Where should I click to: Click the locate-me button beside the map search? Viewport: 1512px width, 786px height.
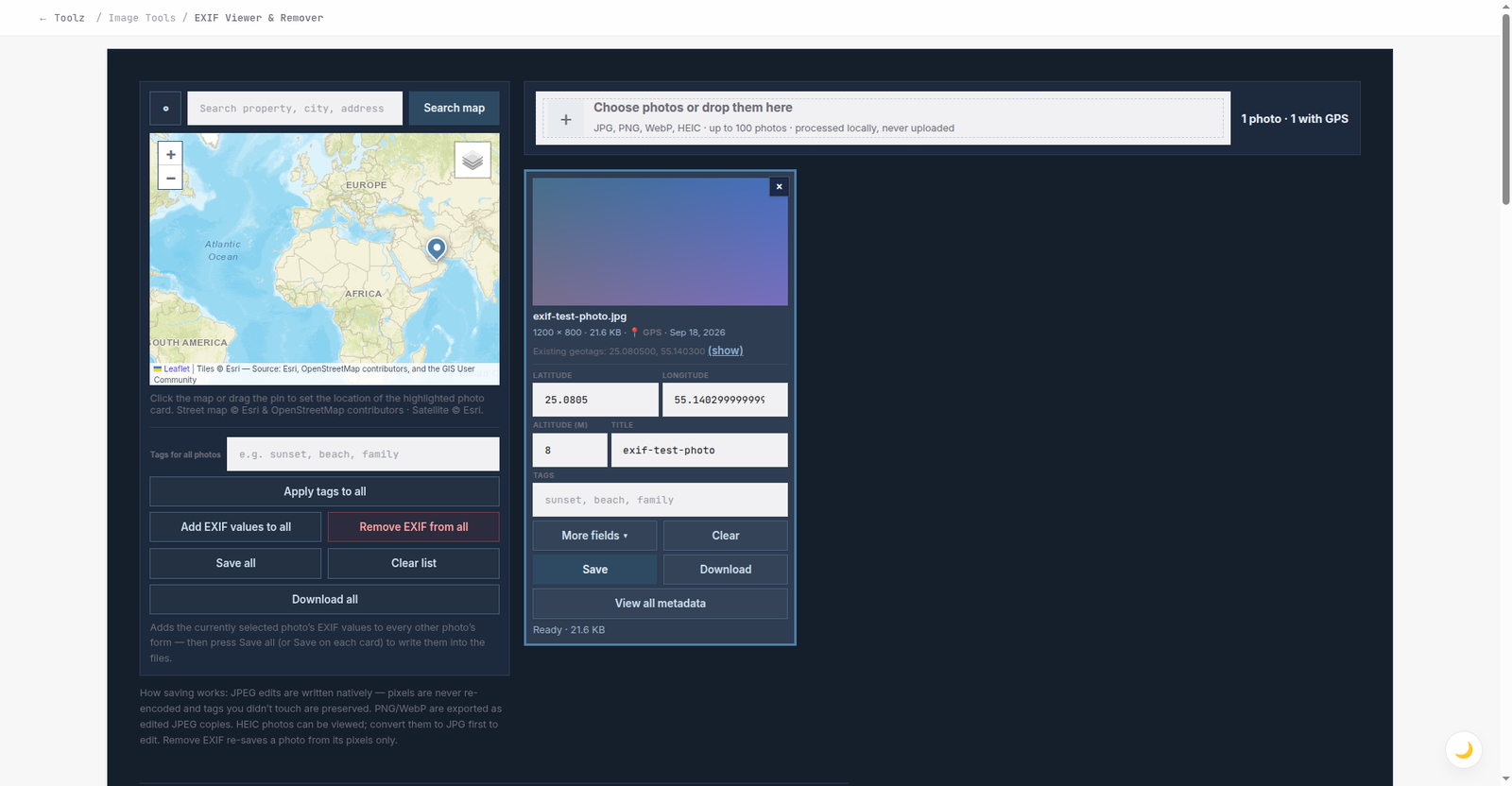point(165,109)
